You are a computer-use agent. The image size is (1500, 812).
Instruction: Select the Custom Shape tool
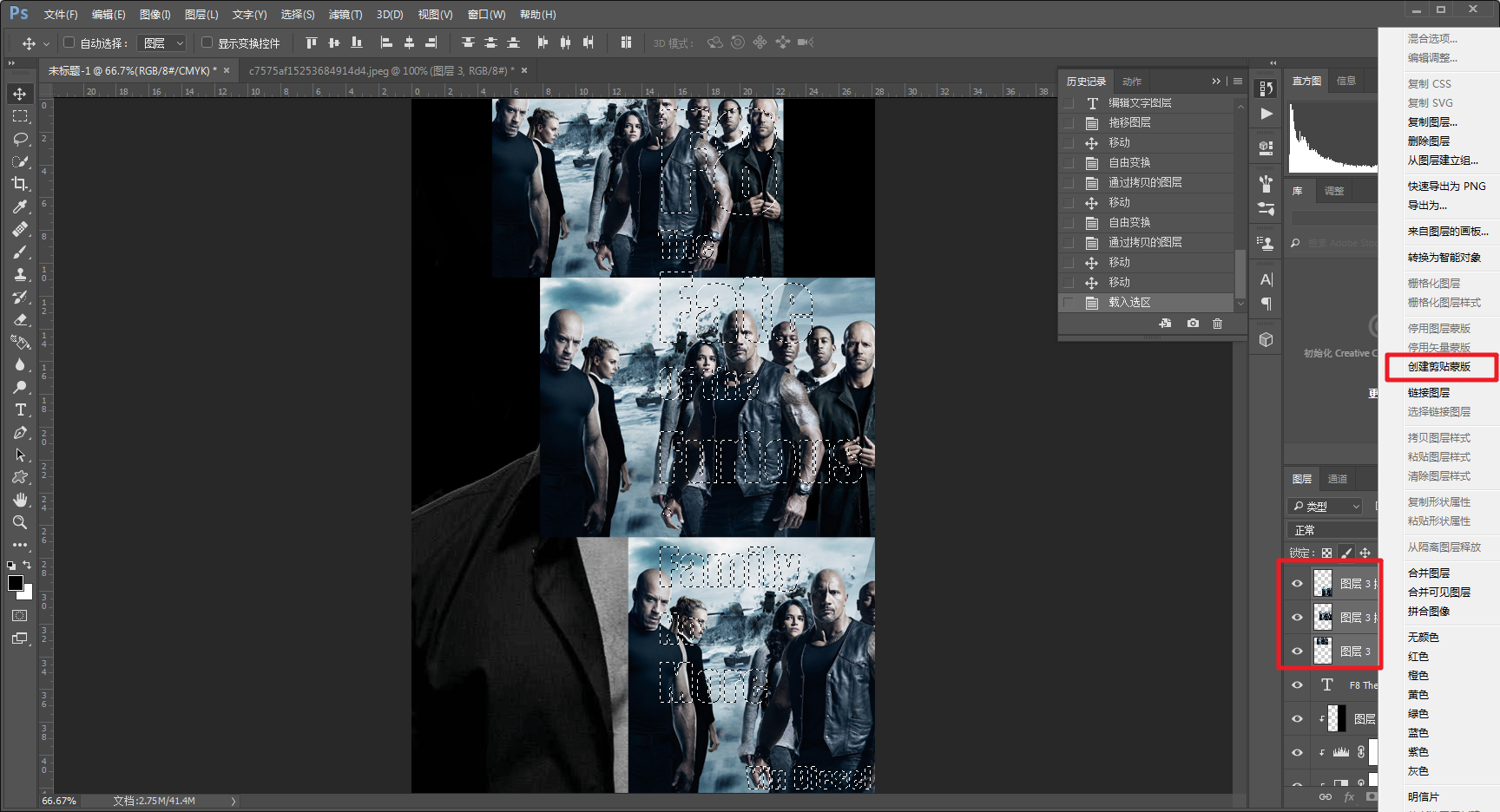click(19, 477)
